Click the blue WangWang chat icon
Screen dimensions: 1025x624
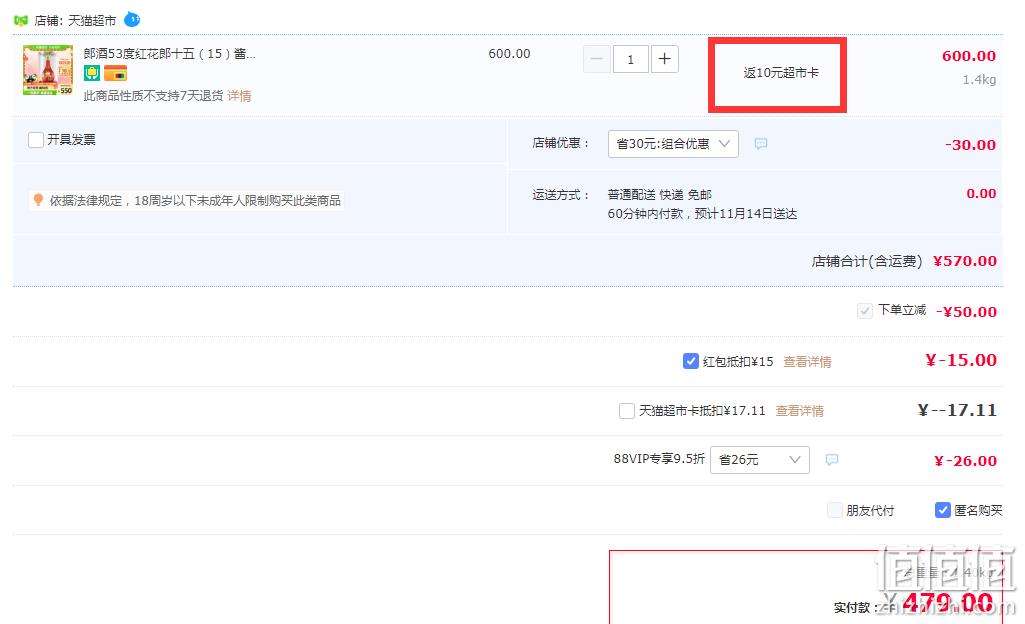[132, 20]
